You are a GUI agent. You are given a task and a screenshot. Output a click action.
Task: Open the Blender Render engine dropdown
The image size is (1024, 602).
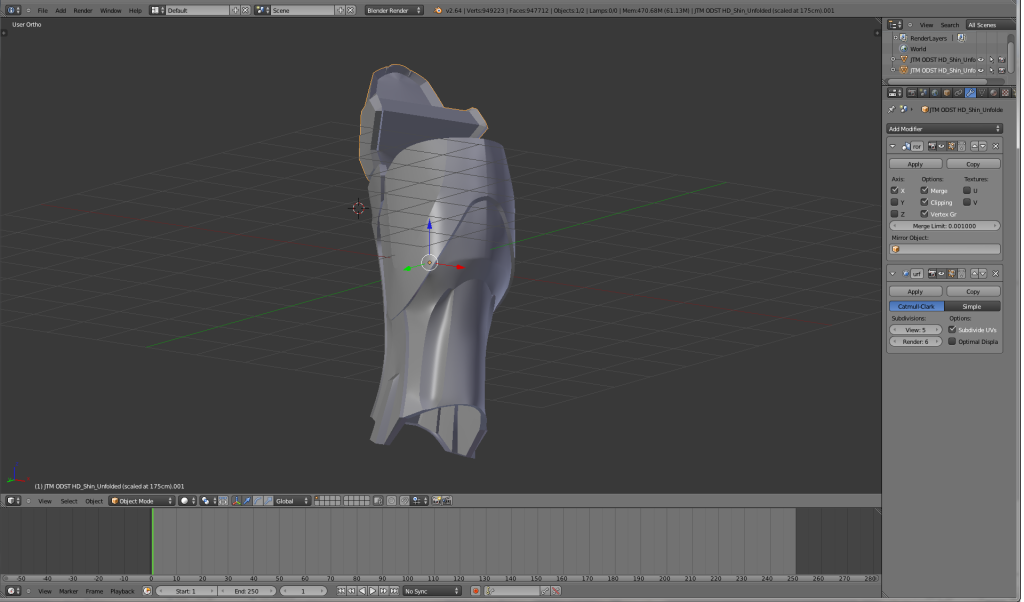394,10
